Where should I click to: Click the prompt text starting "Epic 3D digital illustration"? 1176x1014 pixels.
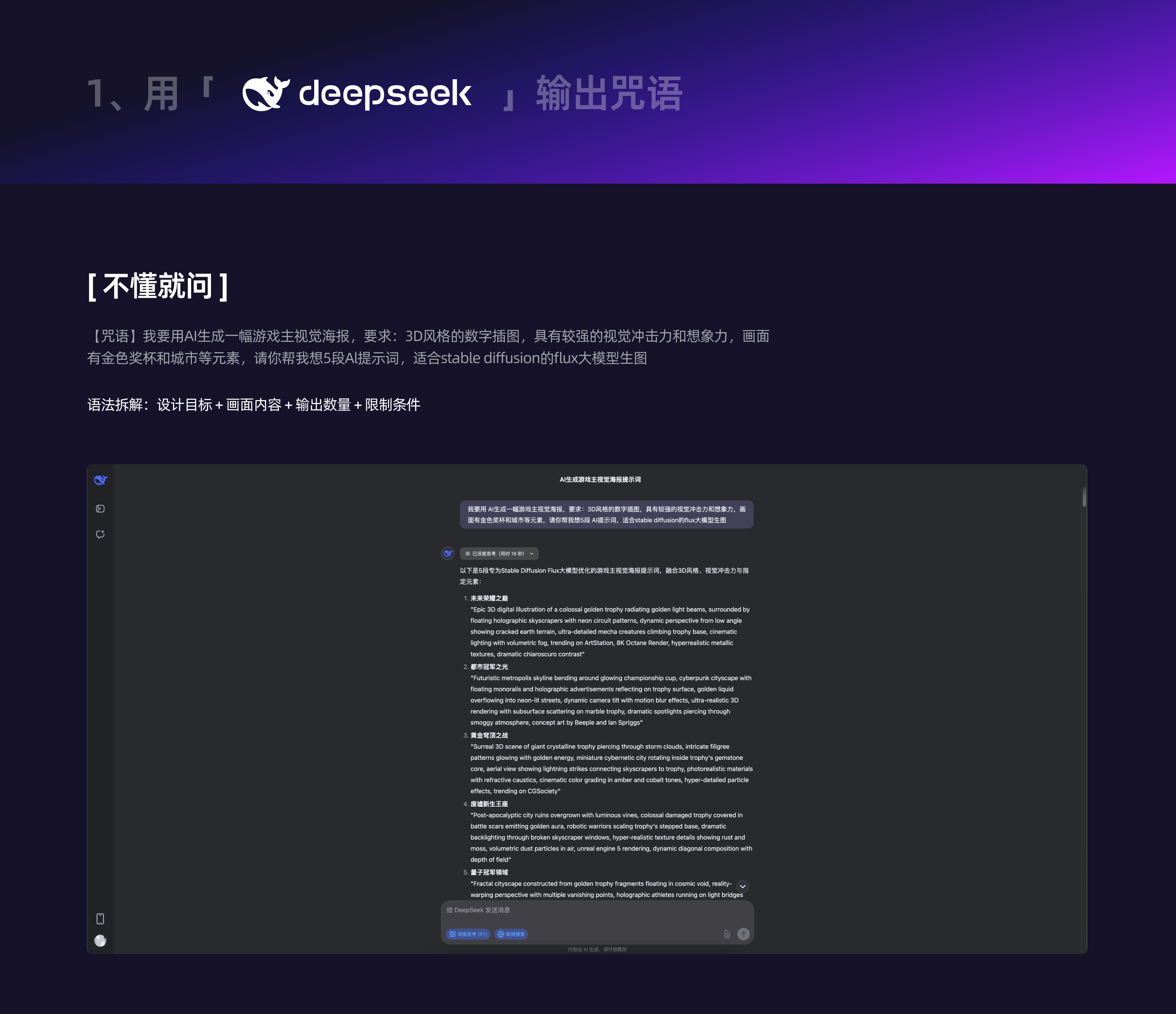610,632
